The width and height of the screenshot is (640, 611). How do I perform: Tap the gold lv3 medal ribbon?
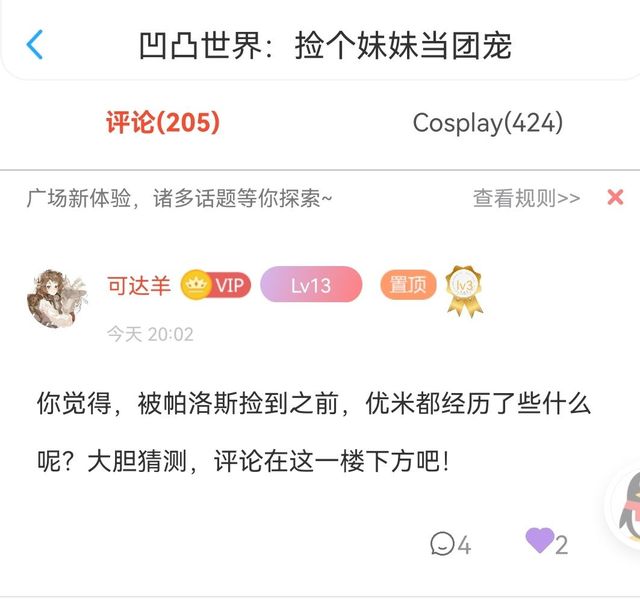coord(464,291)
